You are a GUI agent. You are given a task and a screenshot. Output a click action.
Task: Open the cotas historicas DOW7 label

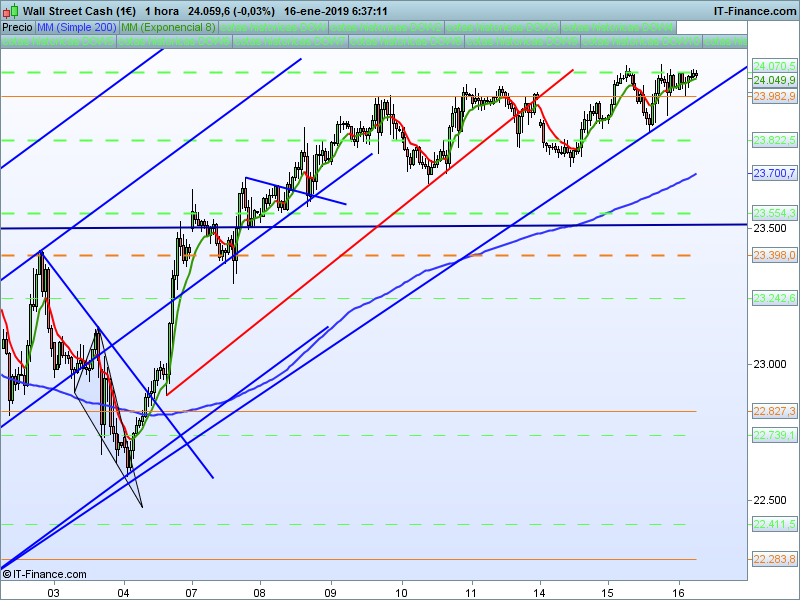[x=290, y=41]
